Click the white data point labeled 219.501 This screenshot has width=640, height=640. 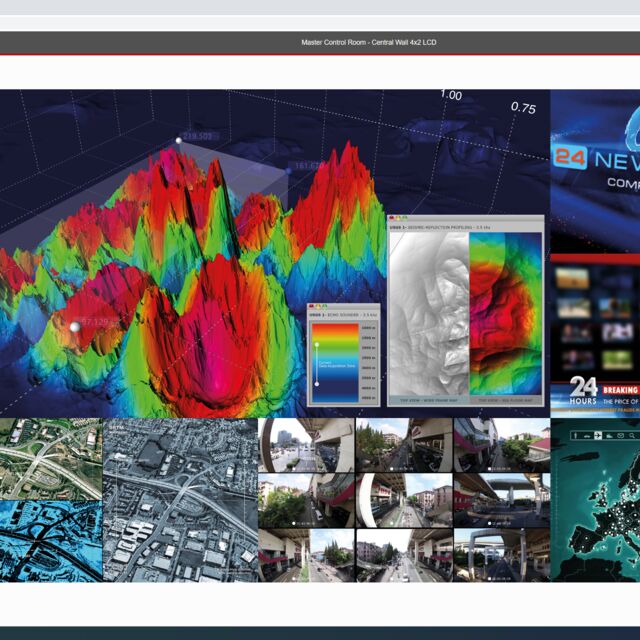(179, 141)
